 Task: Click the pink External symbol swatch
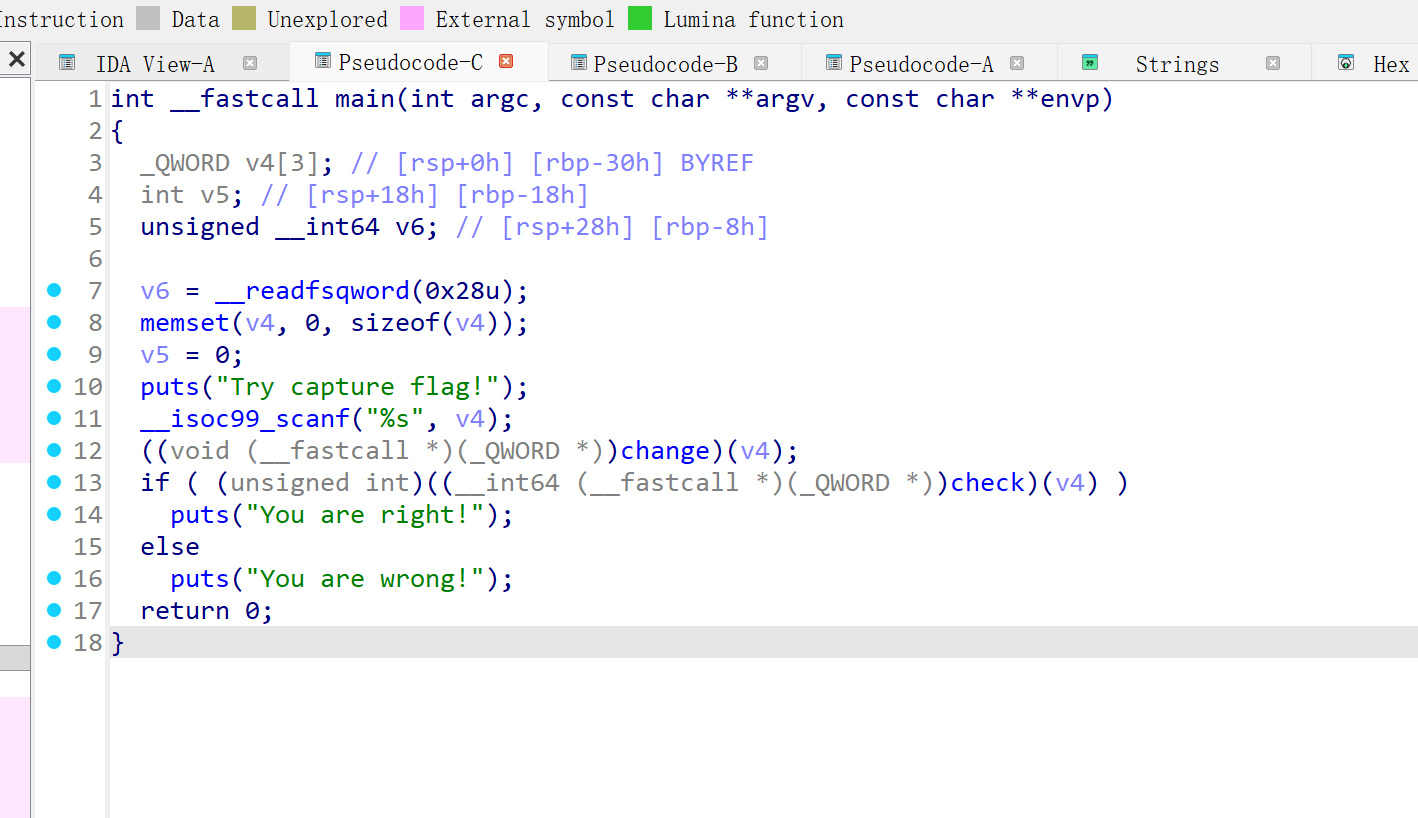411,19
